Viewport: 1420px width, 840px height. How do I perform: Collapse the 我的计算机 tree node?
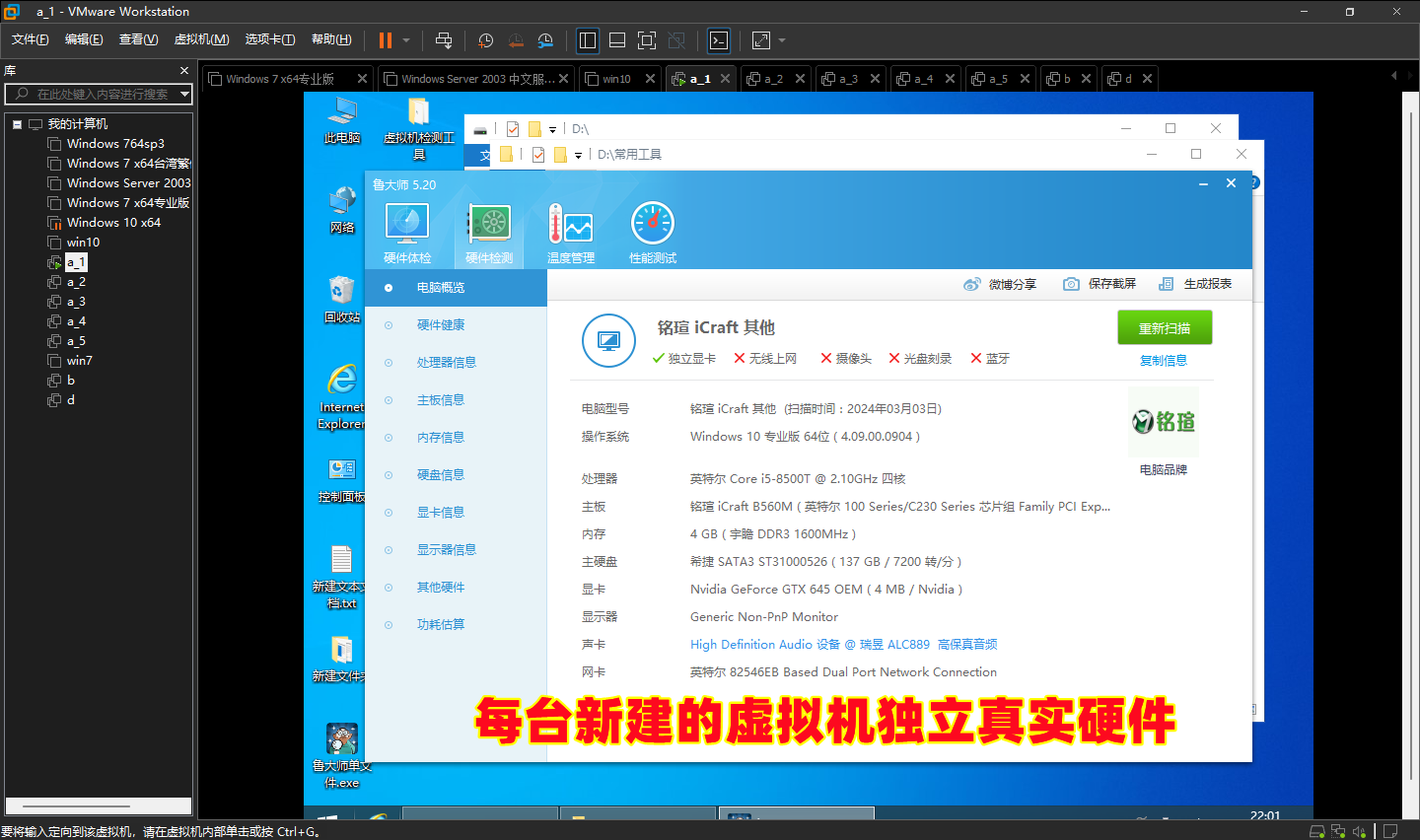click(17, 124)
